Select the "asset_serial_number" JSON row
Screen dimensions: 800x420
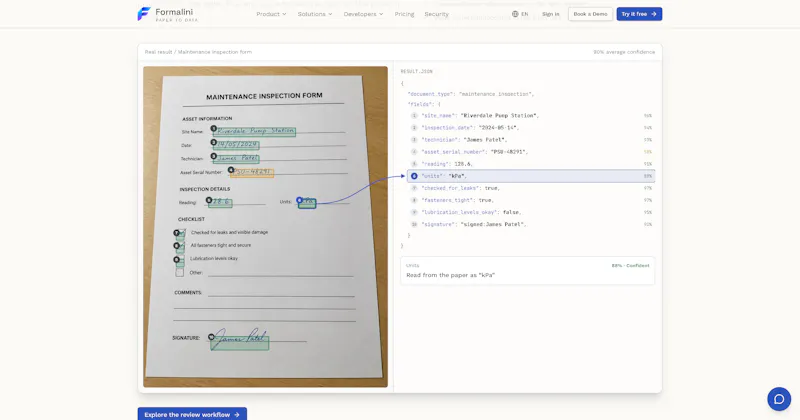pos(531,152)
